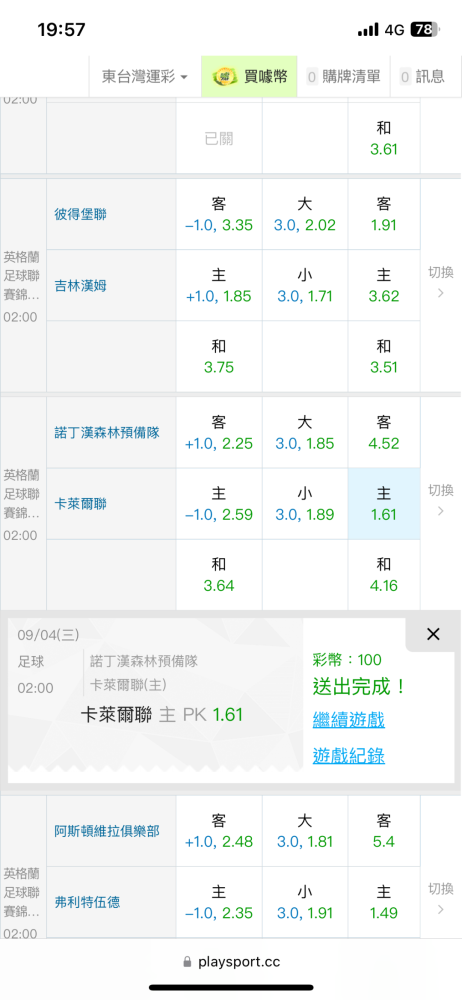This screenshot has height=1000, width=462.
Task: Close the bet confirmation slip
Action: [433, 634]
